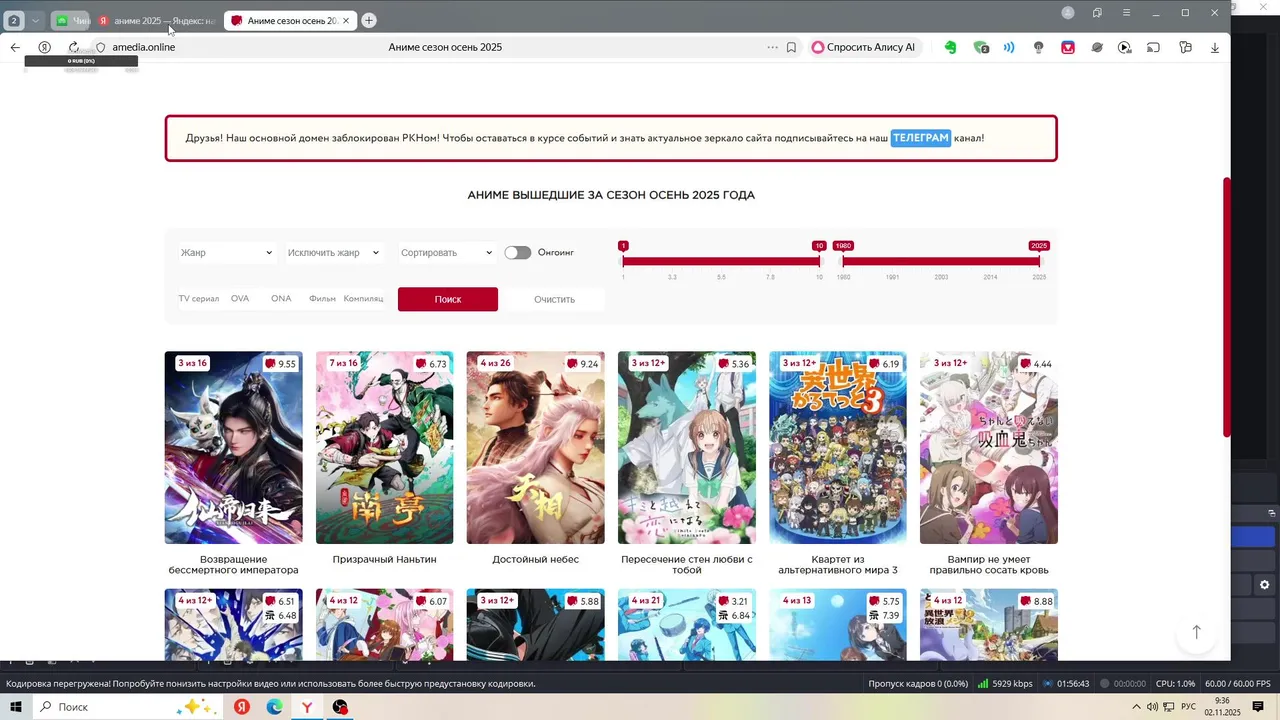Open the Сортировать dropdown
1280x720 pixels.
point(446,253)
